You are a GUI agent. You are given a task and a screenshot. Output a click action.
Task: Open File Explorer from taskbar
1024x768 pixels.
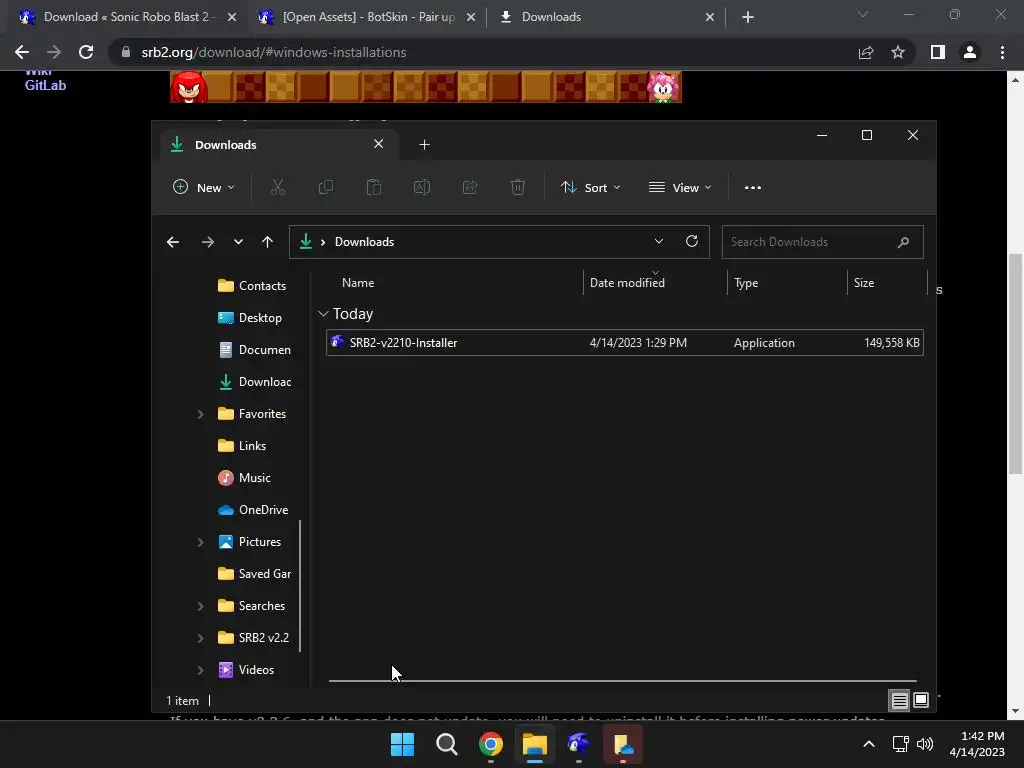pos(534,744)
